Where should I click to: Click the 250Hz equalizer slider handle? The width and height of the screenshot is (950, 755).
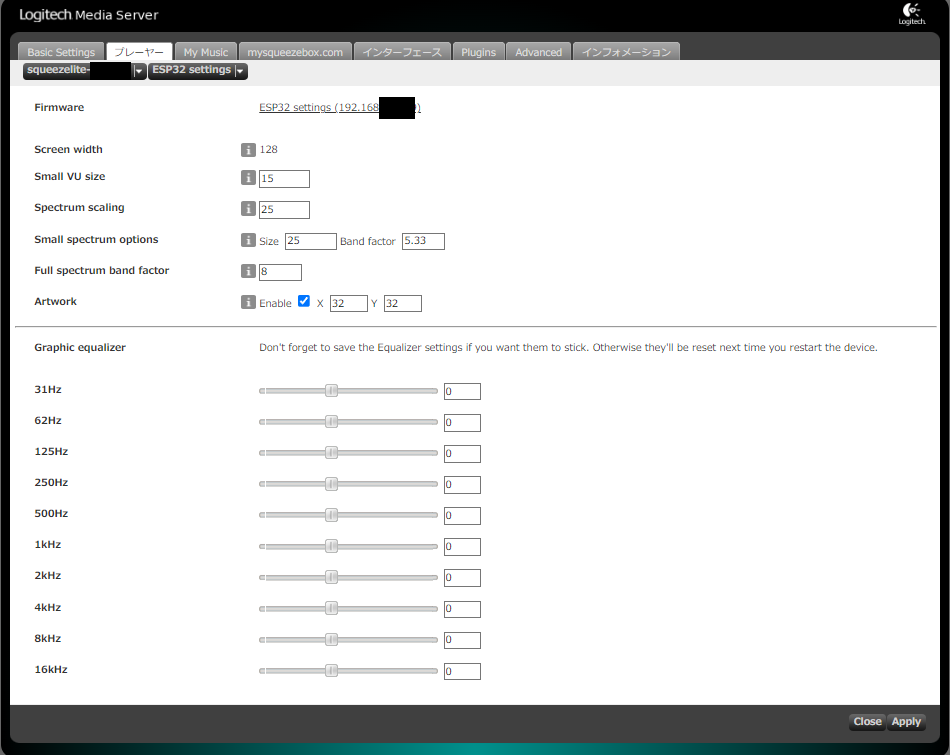[331, 484]
